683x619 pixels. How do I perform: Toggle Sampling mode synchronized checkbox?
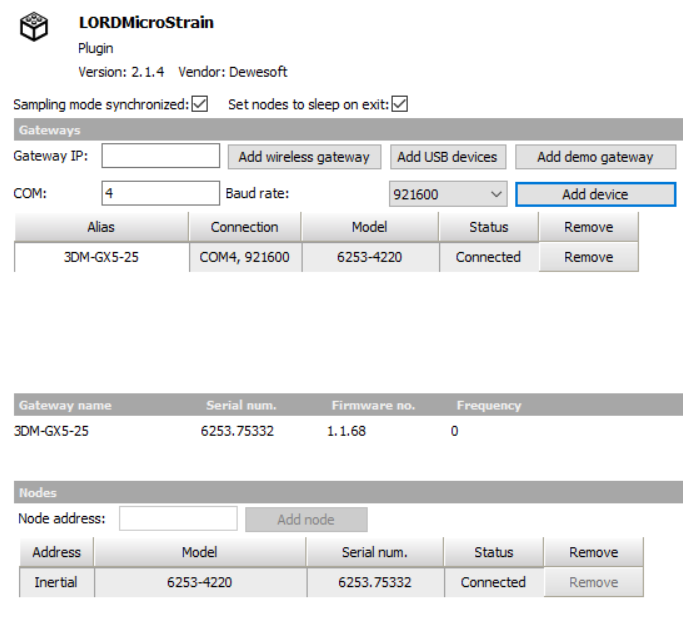[x=199, y=104]
